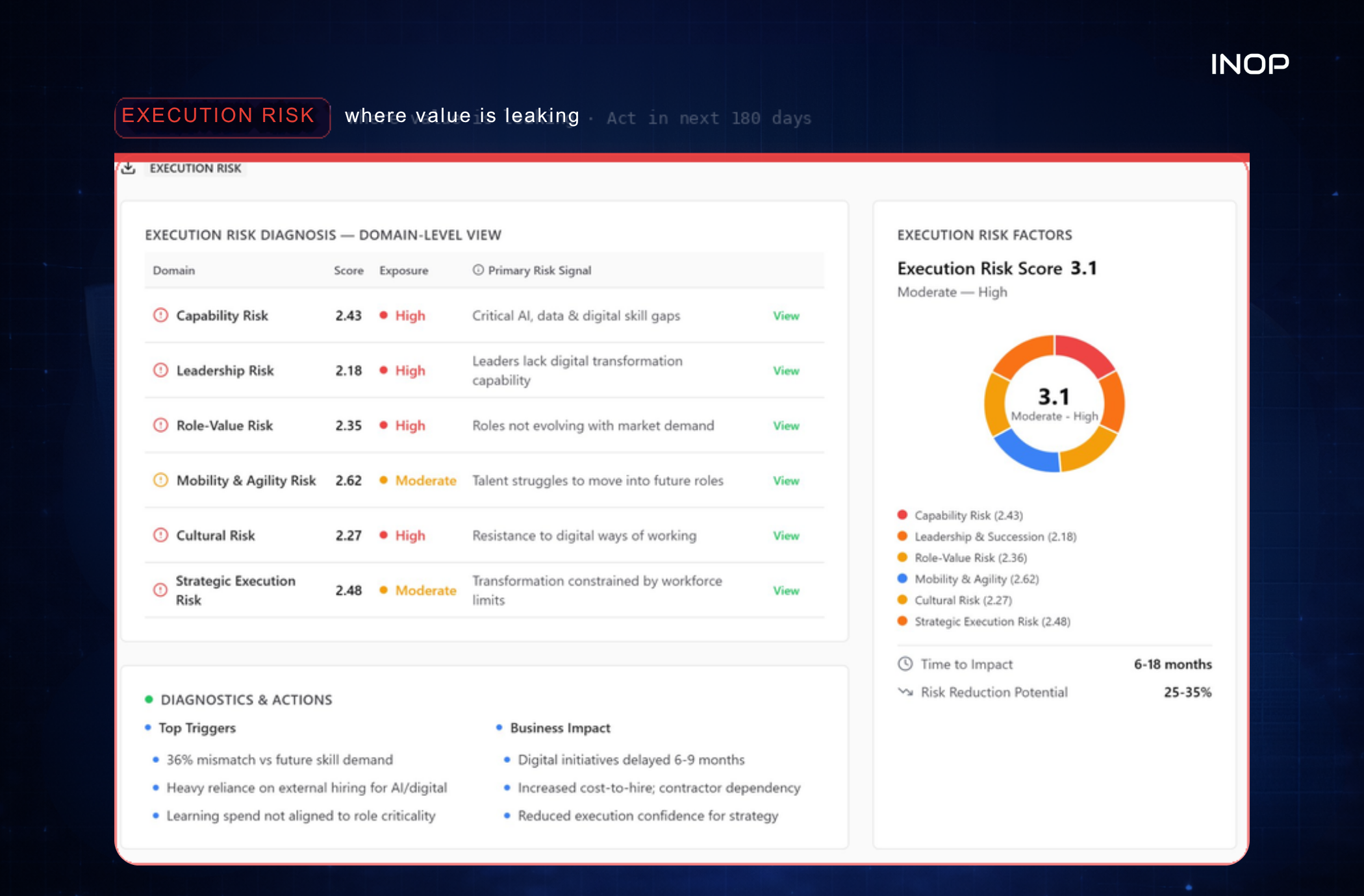Image resolution: width=1364 pixels, height=896 pixels.
Task: Click 'Increased cost-to-hire; contractor dependency'
Action: pyautogui.click(x=659, y=788)
